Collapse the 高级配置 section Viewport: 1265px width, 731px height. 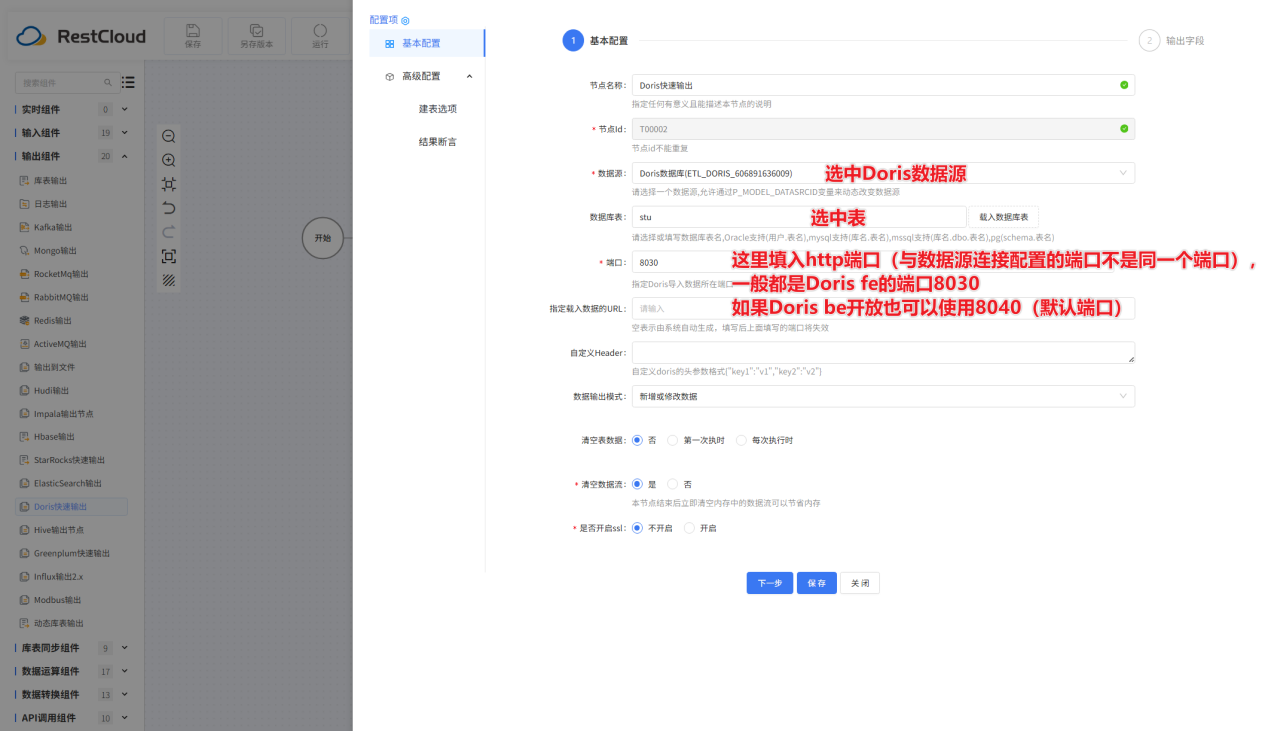(x=469, y=75)
